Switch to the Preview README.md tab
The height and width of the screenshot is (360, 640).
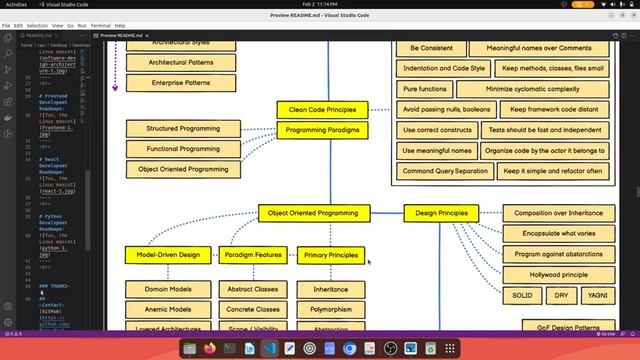coord(121,36)
